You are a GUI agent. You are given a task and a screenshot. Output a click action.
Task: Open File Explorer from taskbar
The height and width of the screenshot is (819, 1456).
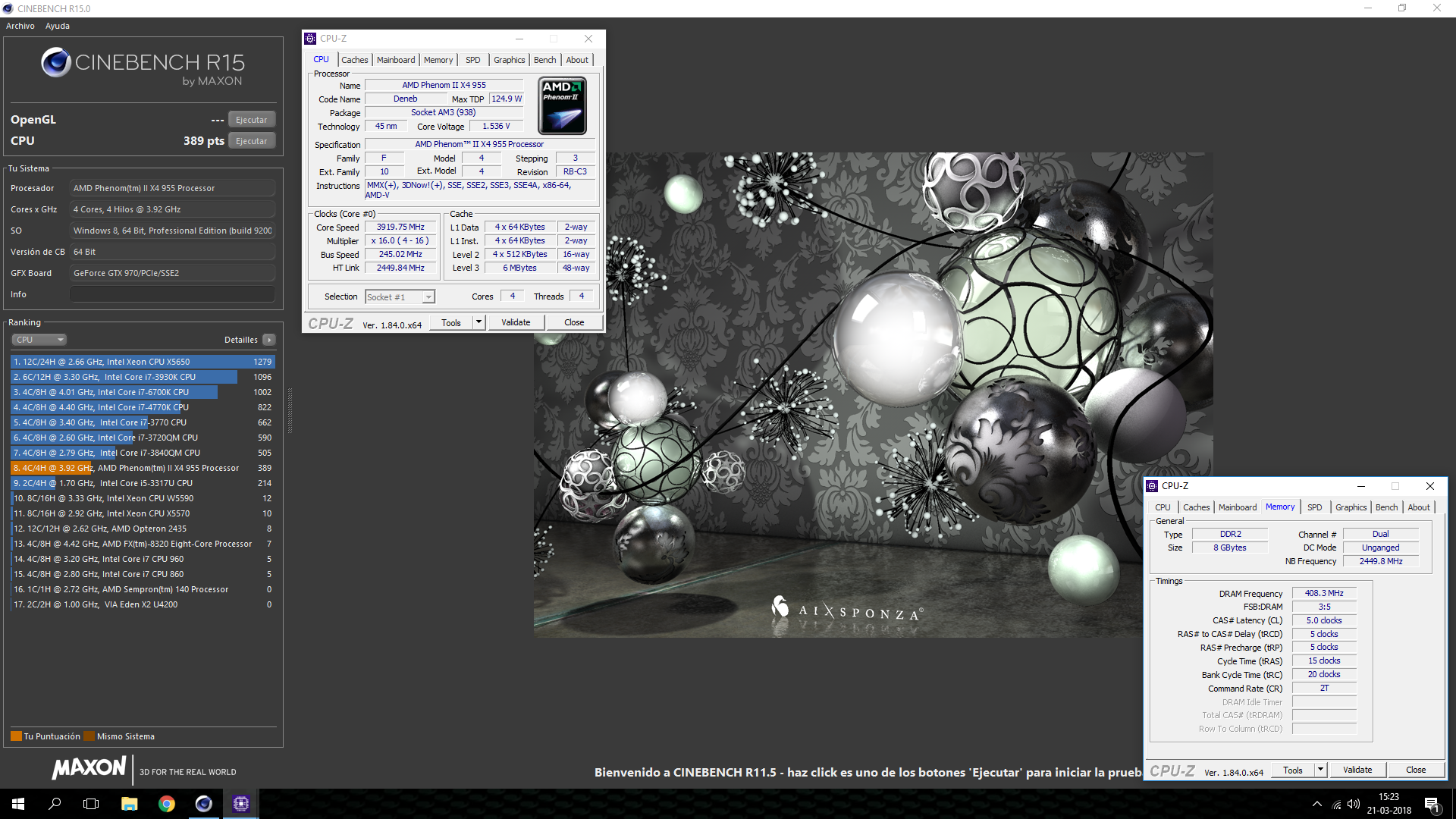129,804
